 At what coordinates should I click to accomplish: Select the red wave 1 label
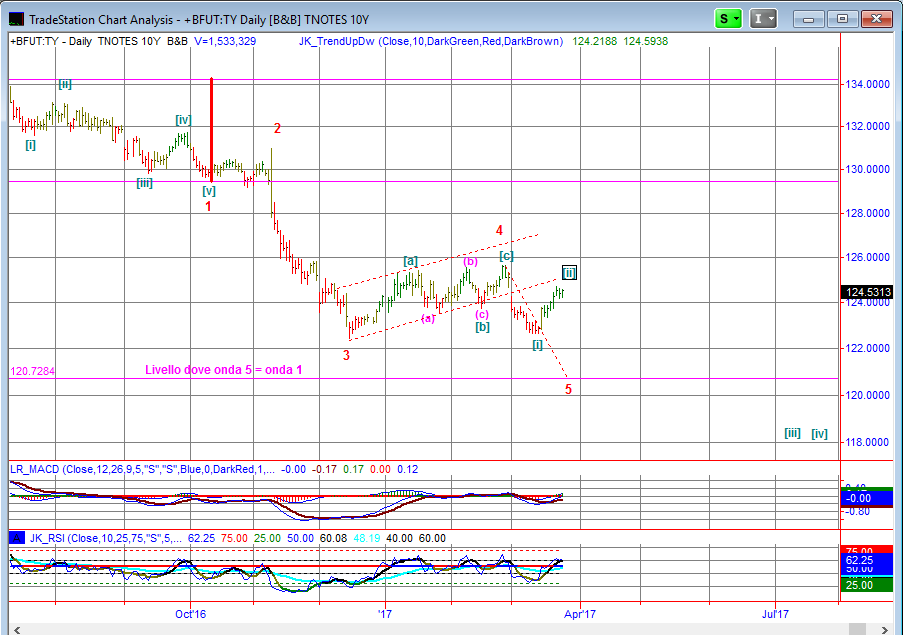[208, 206]
